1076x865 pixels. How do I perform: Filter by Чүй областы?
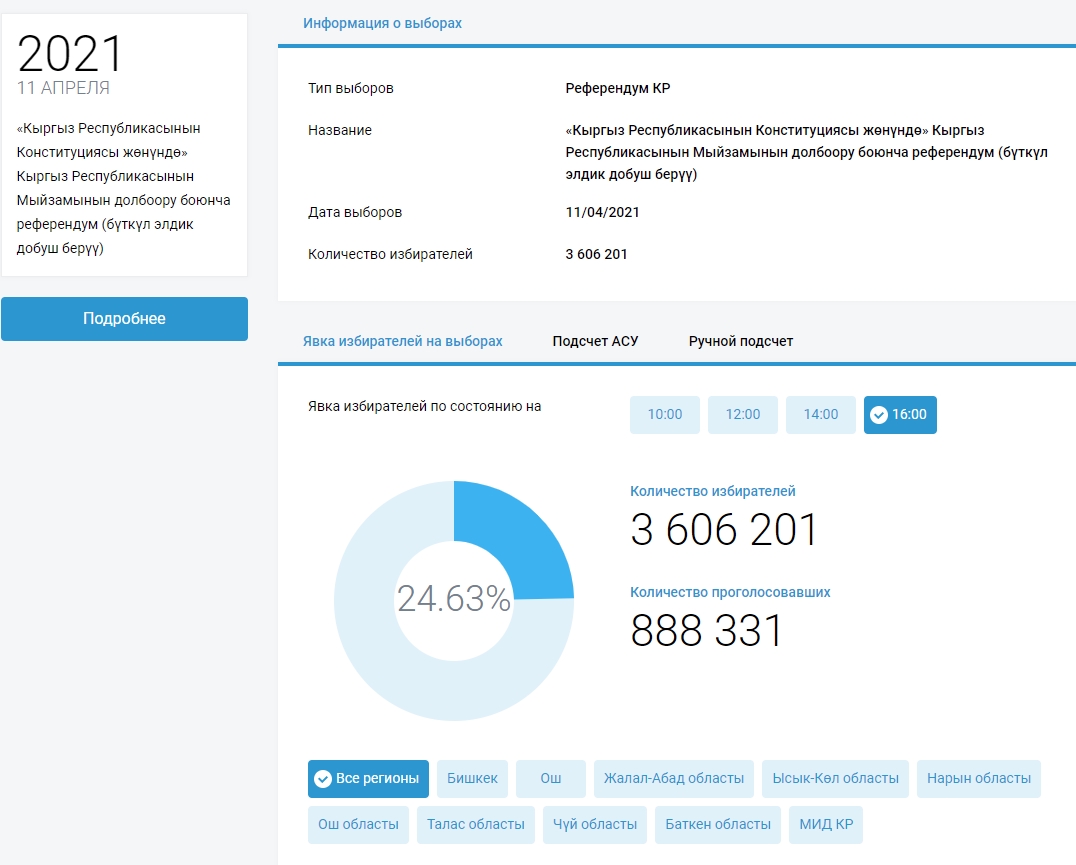(595, 825)
